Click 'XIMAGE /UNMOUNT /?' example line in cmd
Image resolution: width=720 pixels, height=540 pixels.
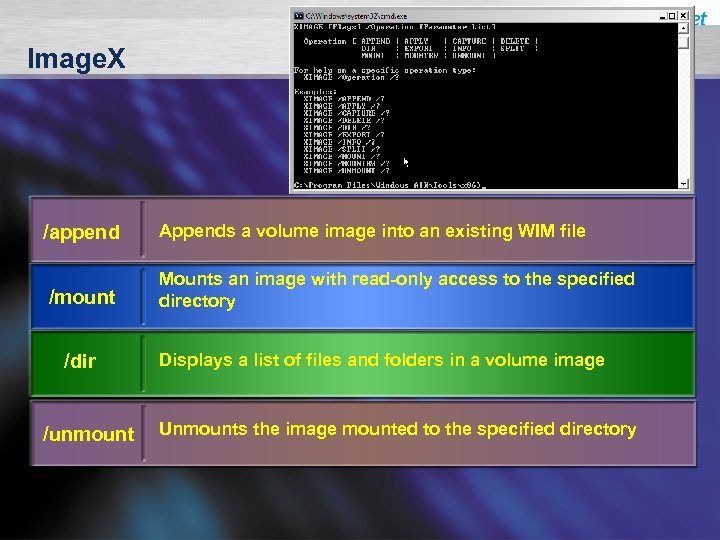[x=346, y=170]
